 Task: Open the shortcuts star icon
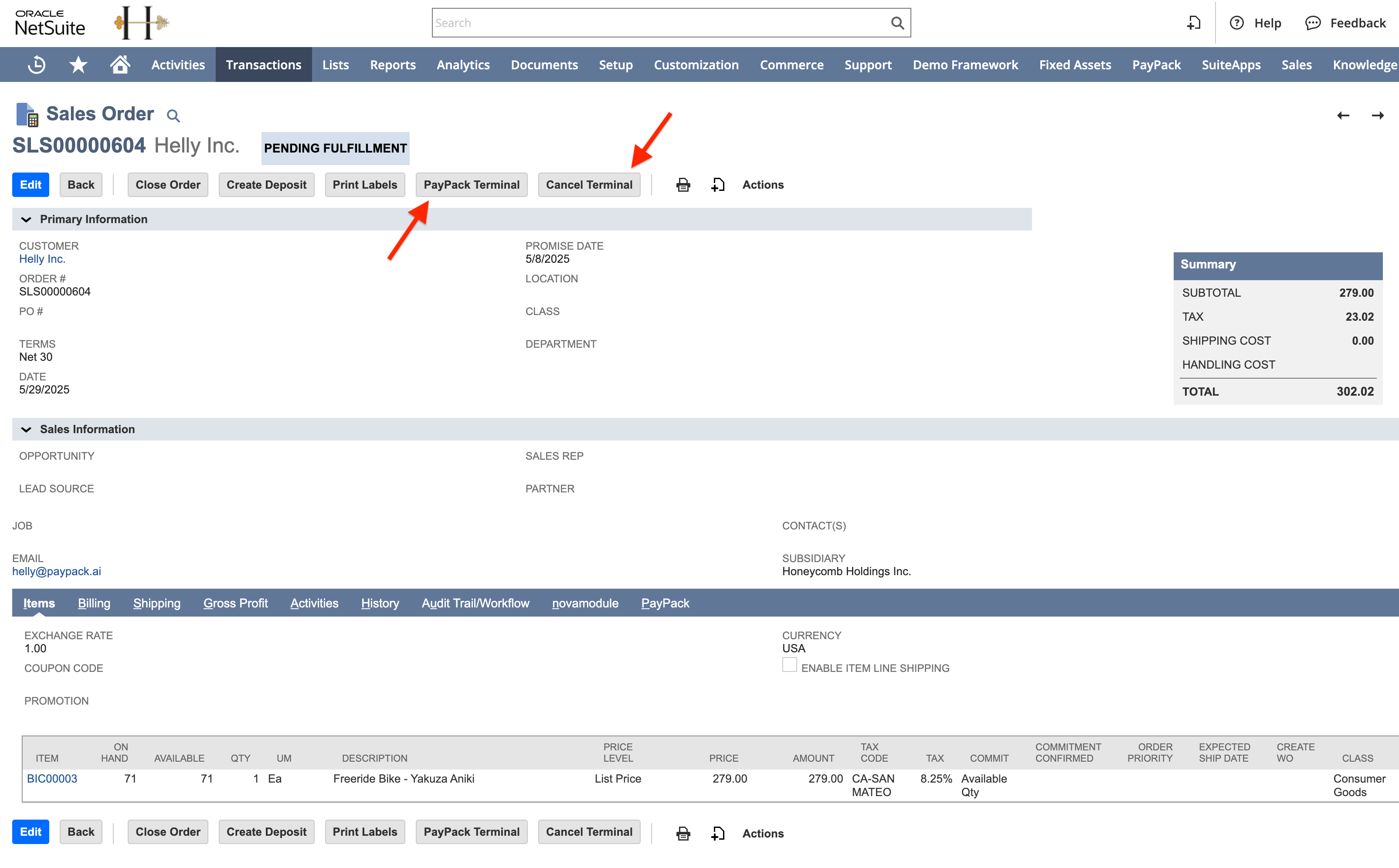pyautogui.click(x=78, y=64)
